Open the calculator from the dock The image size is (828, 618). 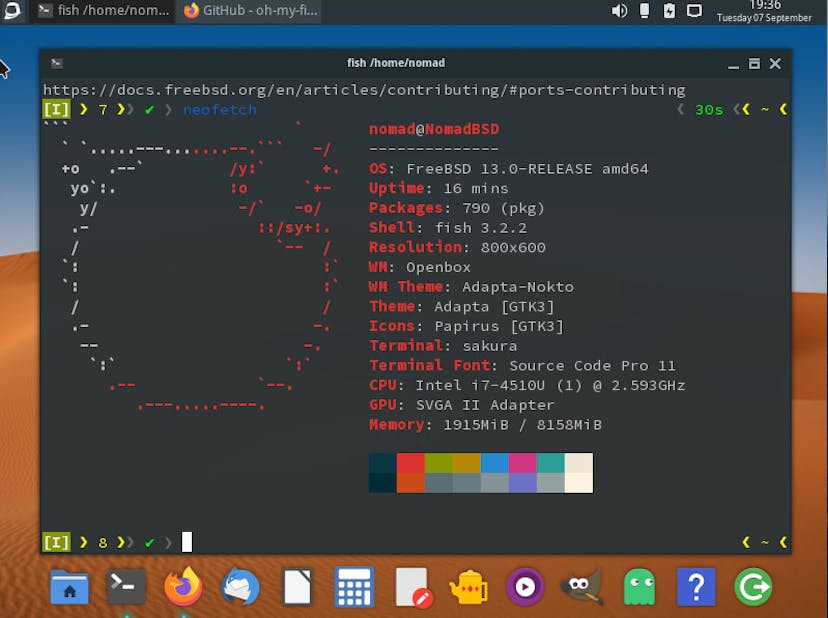click(353, 587)
